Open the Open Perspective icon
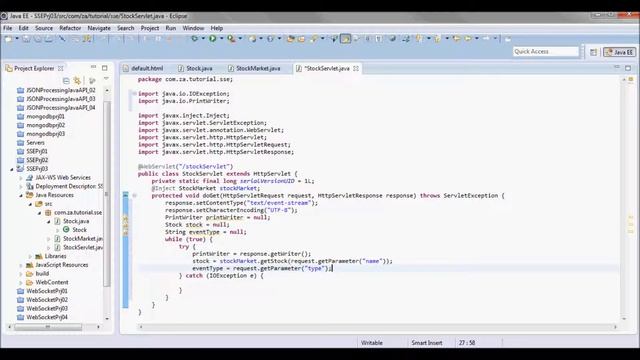 click(x=593, y=52)
